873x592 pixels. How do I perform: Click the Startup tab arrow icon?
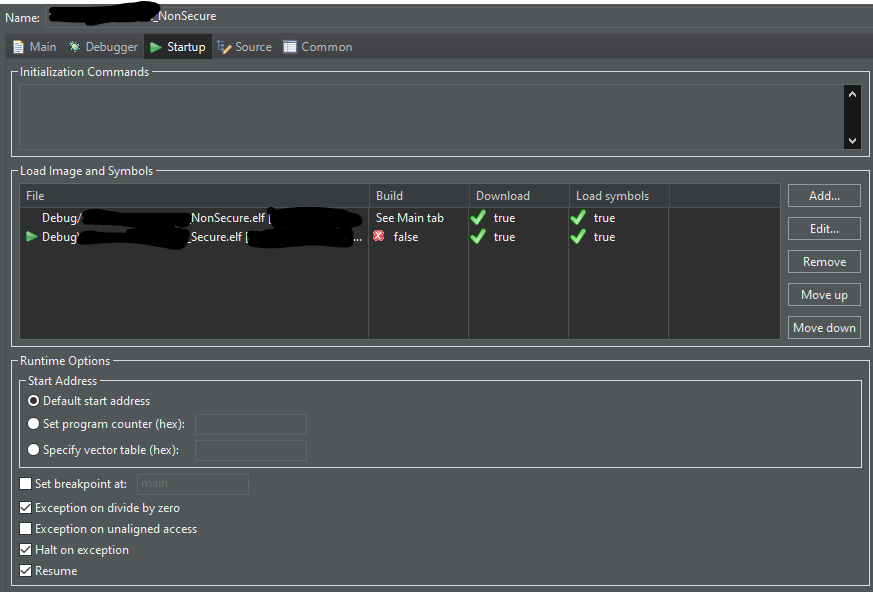point(156,46)
